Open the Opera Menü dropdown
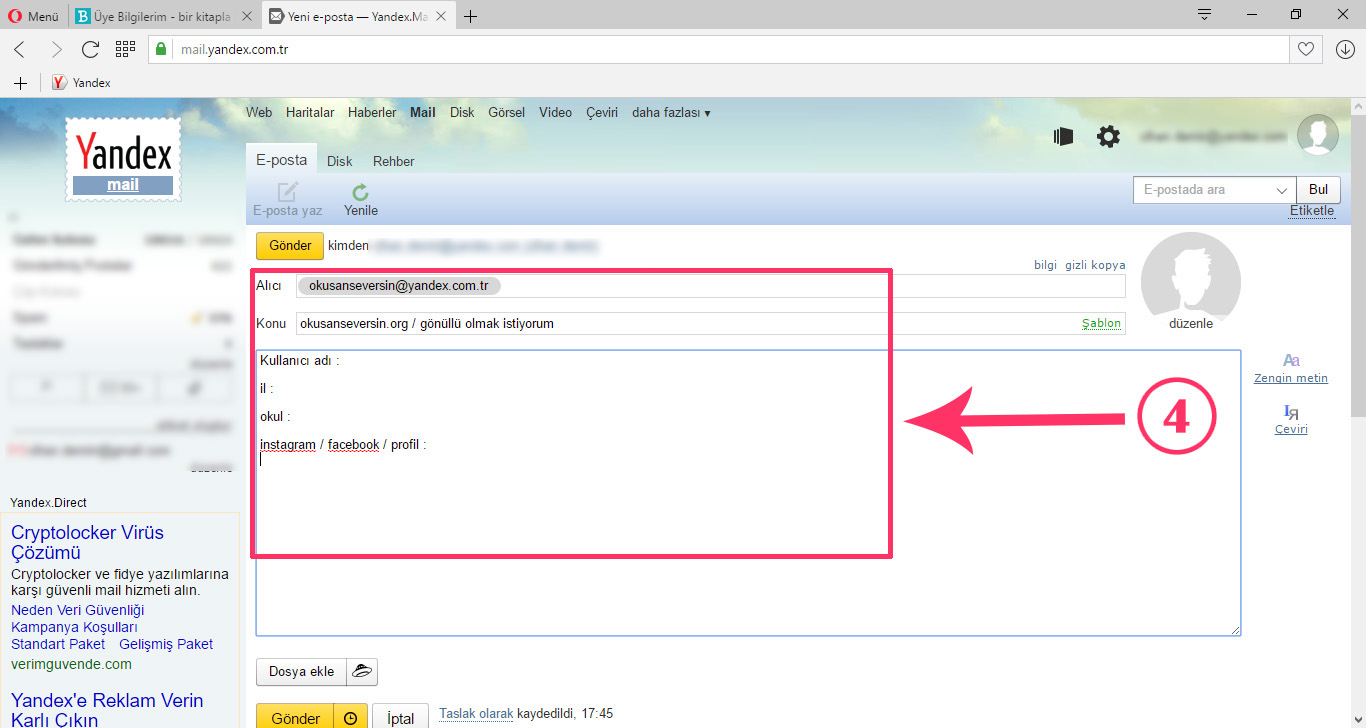Viewport: 1366px width, 728px height. (33, 16)
